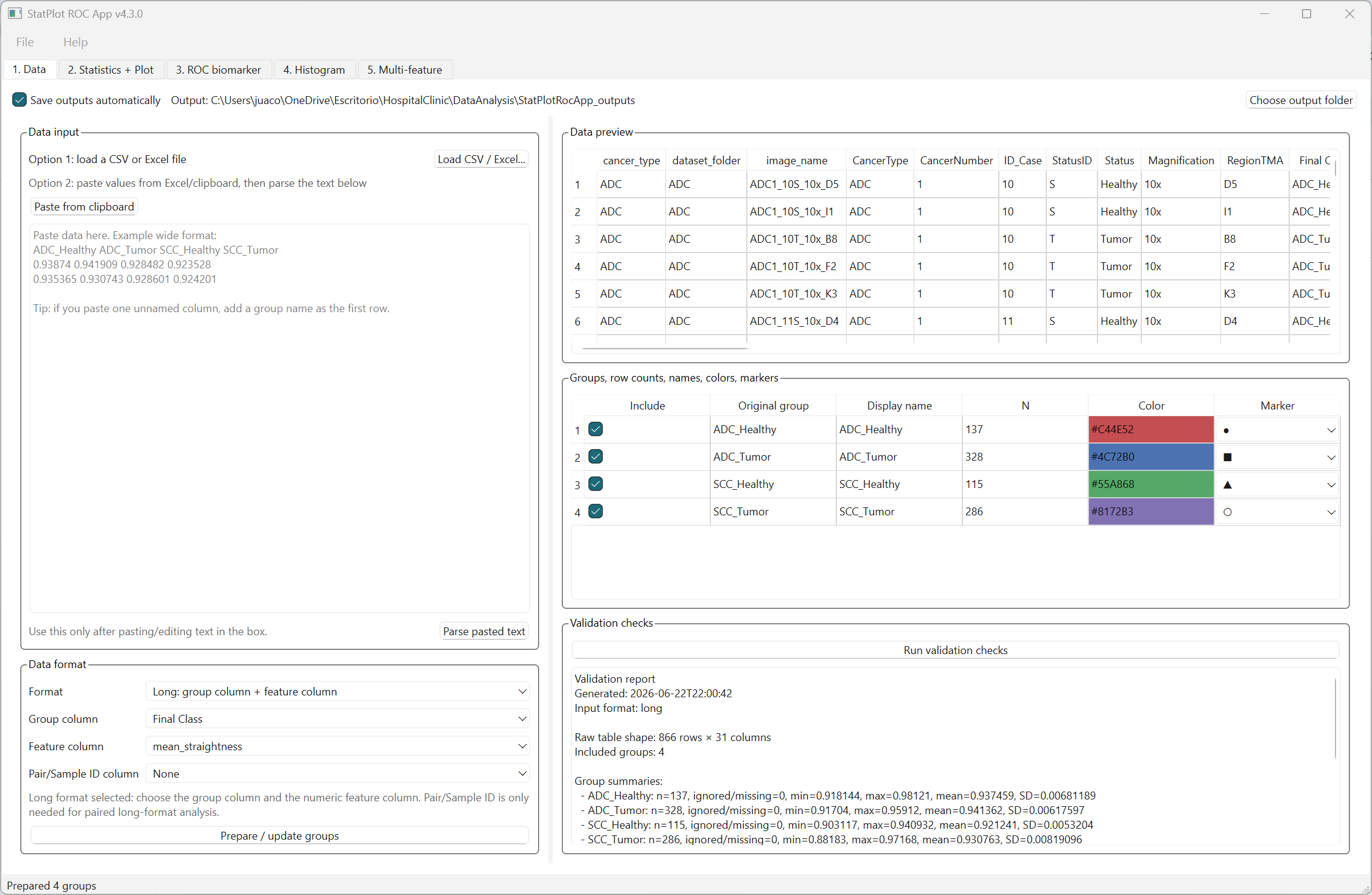Viewport: 1372px width, 895px height.
Task: Switch to the 5. Multi-feature tab
Action: 405,70
